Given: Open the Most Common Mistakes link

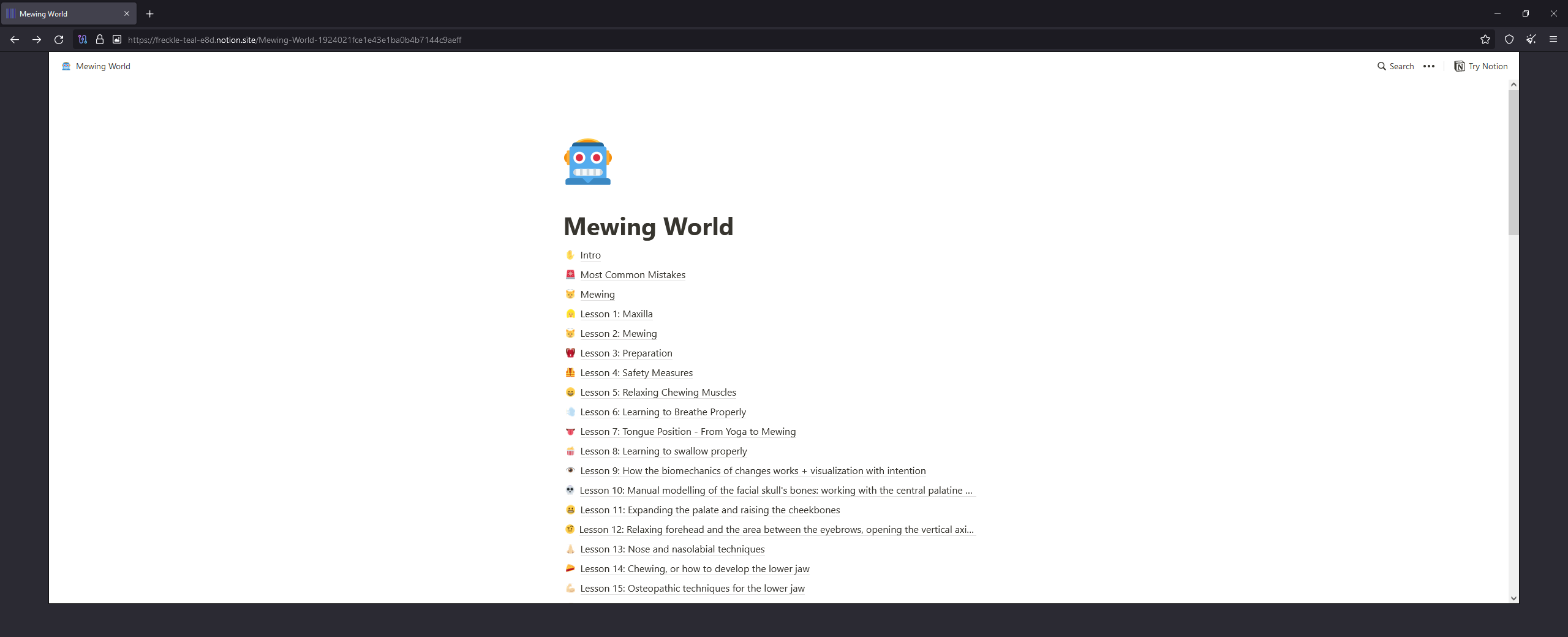Looking at the screenshot, I should [x=632, y=275].
